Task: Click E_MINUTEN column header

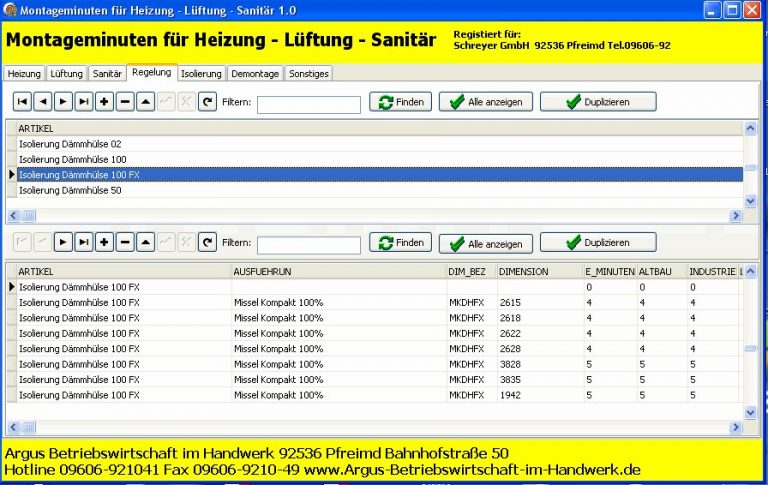Action: pos(610,271)
